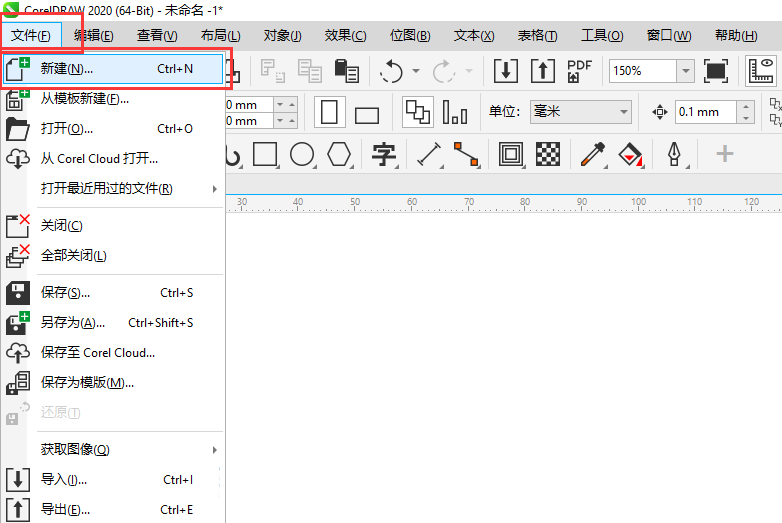Image resolution: width=782 pixels, height=523 pixels.
Task: Open the 对象(J) menu
Action: tap(283, 35)
